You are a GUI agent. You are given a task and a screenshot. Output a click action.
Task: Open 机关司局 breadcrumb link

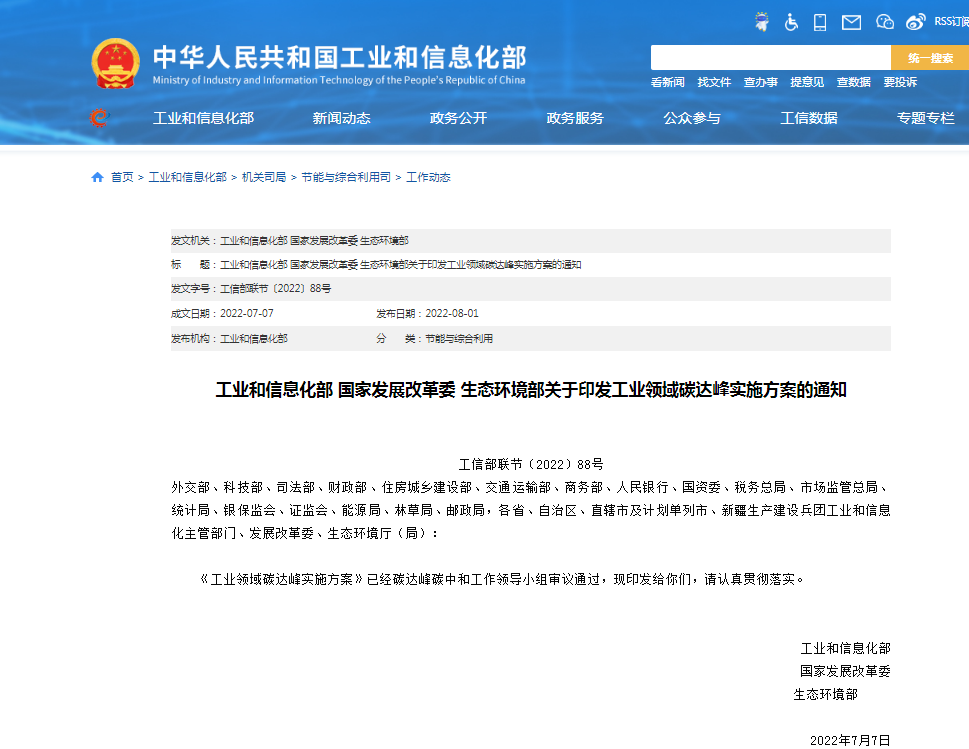click(x=264, y=177)
